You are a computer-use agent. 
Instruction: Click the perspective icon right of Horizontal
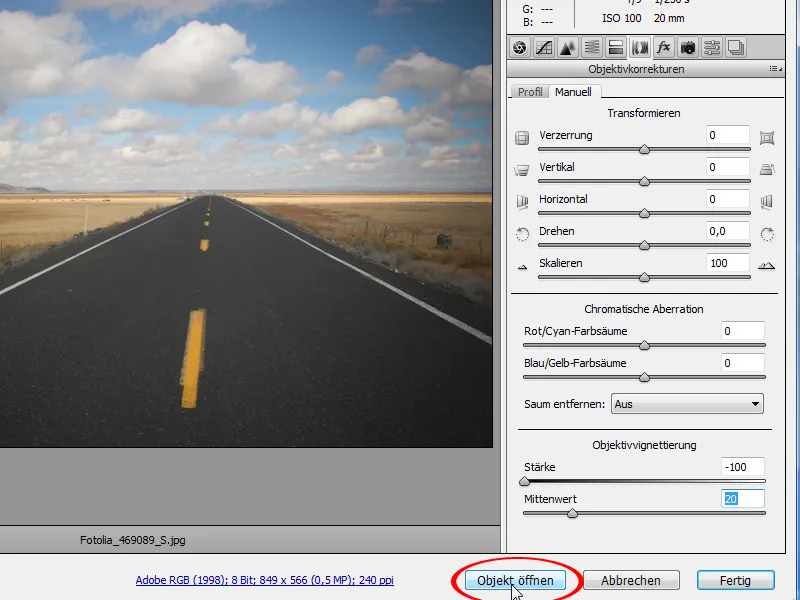pos(766,202)
